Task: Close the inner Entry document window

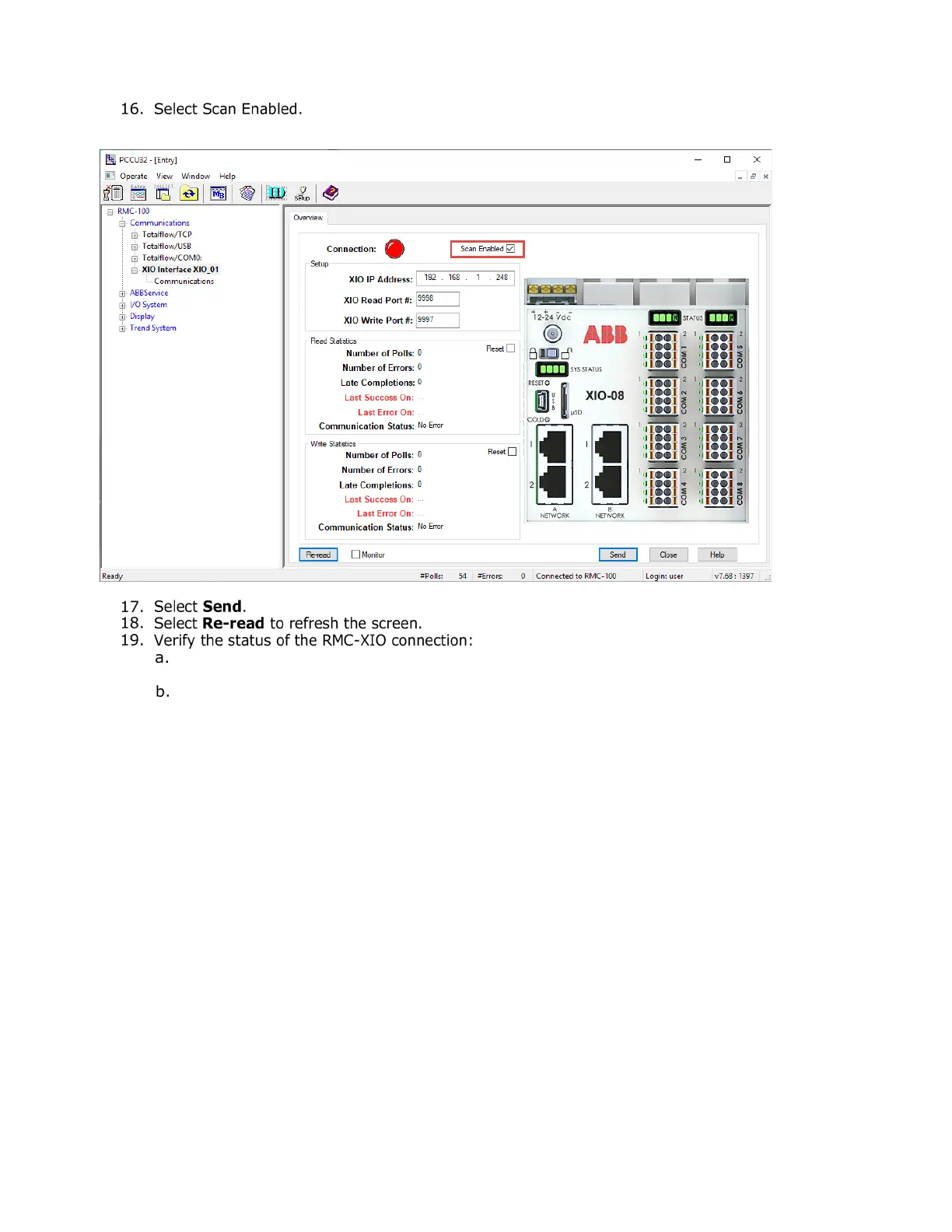Action: [766, 177]
